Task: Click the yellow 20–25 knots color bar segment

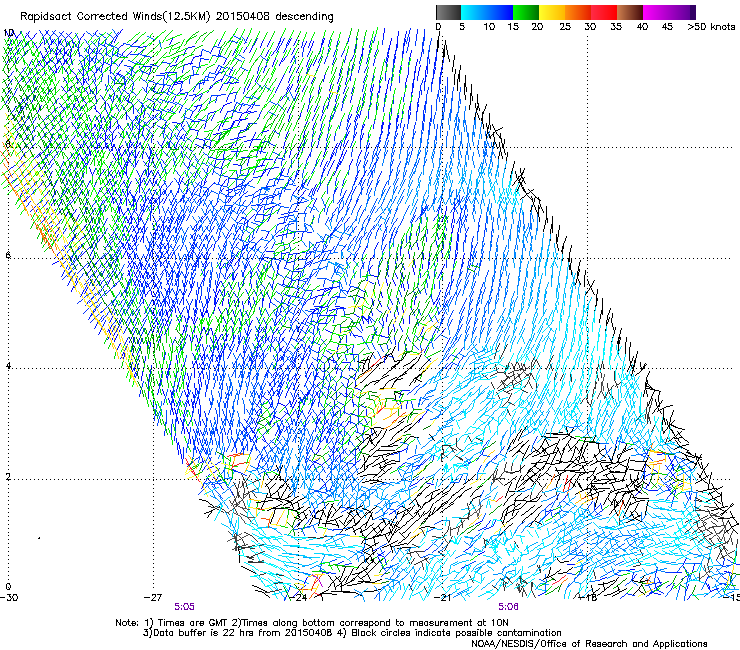Action: 552,12
